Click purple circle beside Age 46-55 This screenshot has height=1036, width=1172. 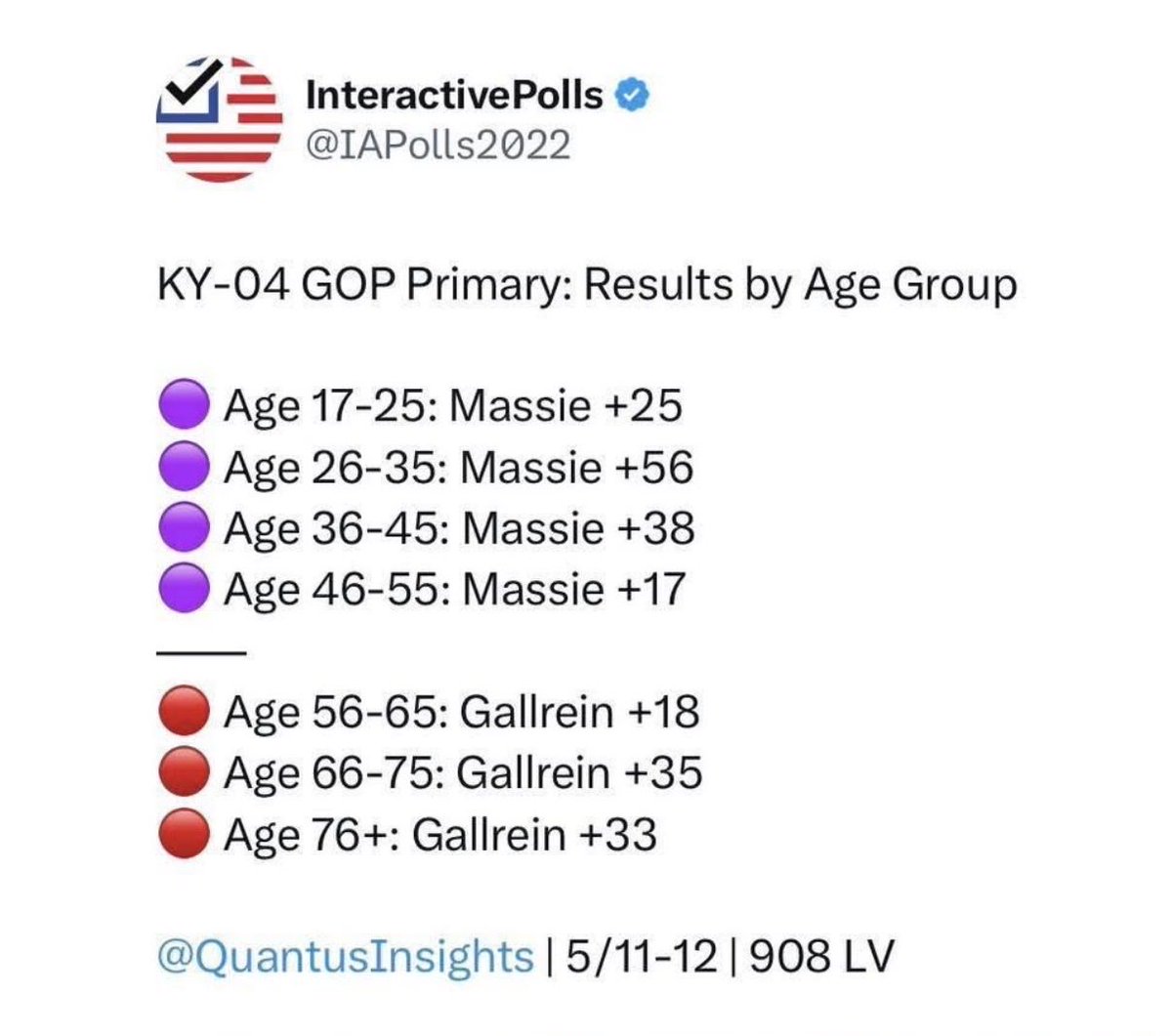[184, 589]
